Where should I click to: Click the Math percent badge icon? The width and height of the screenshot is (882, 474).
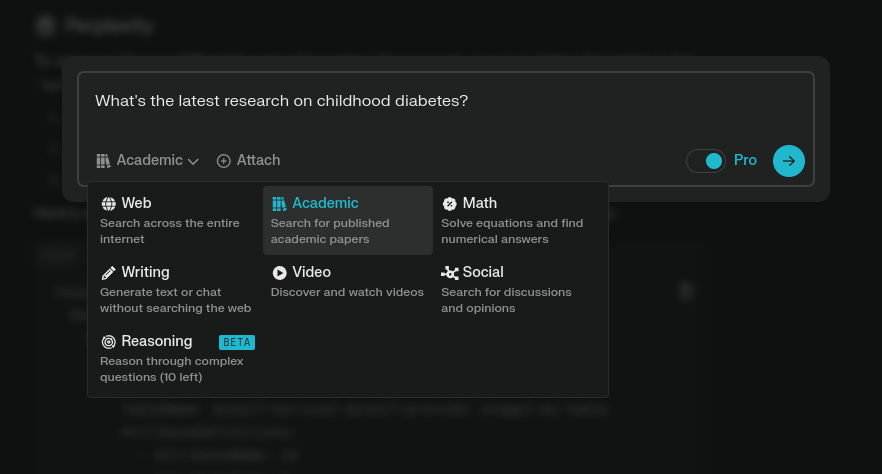point(449,204)
